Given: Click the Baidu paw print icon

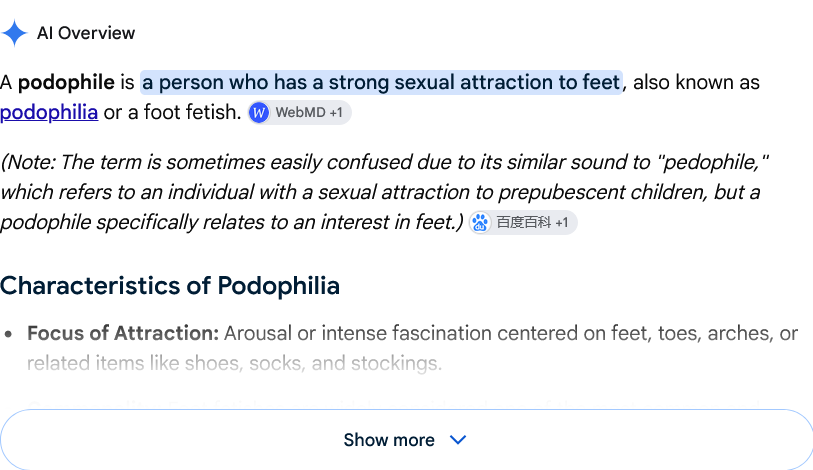Looking at the screenshot, I should click(480, 223).
